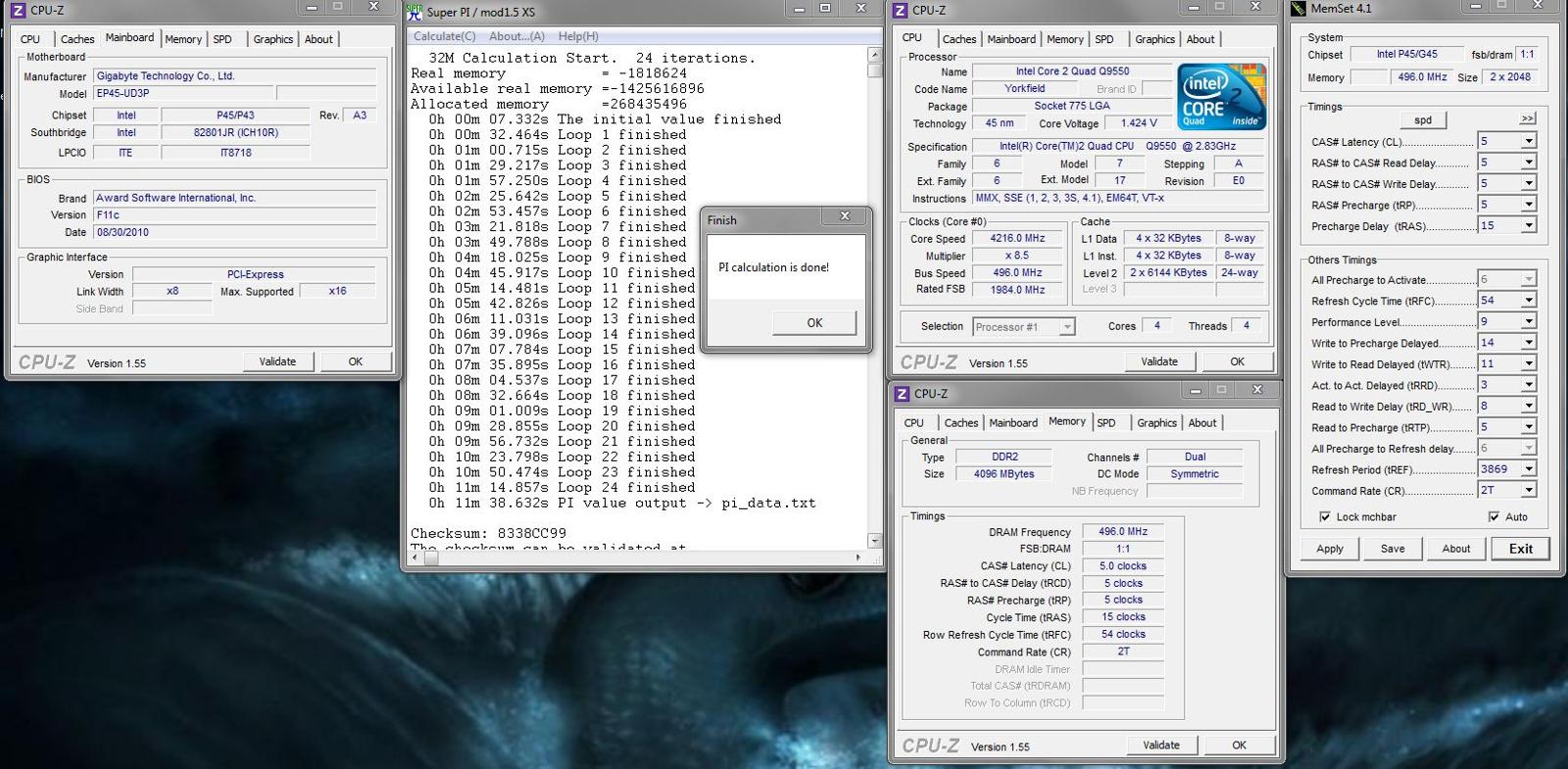Click the Core Voltage 1.424 V field
This screenshot has height=769, width=1568.
[x=1138, y=123]
